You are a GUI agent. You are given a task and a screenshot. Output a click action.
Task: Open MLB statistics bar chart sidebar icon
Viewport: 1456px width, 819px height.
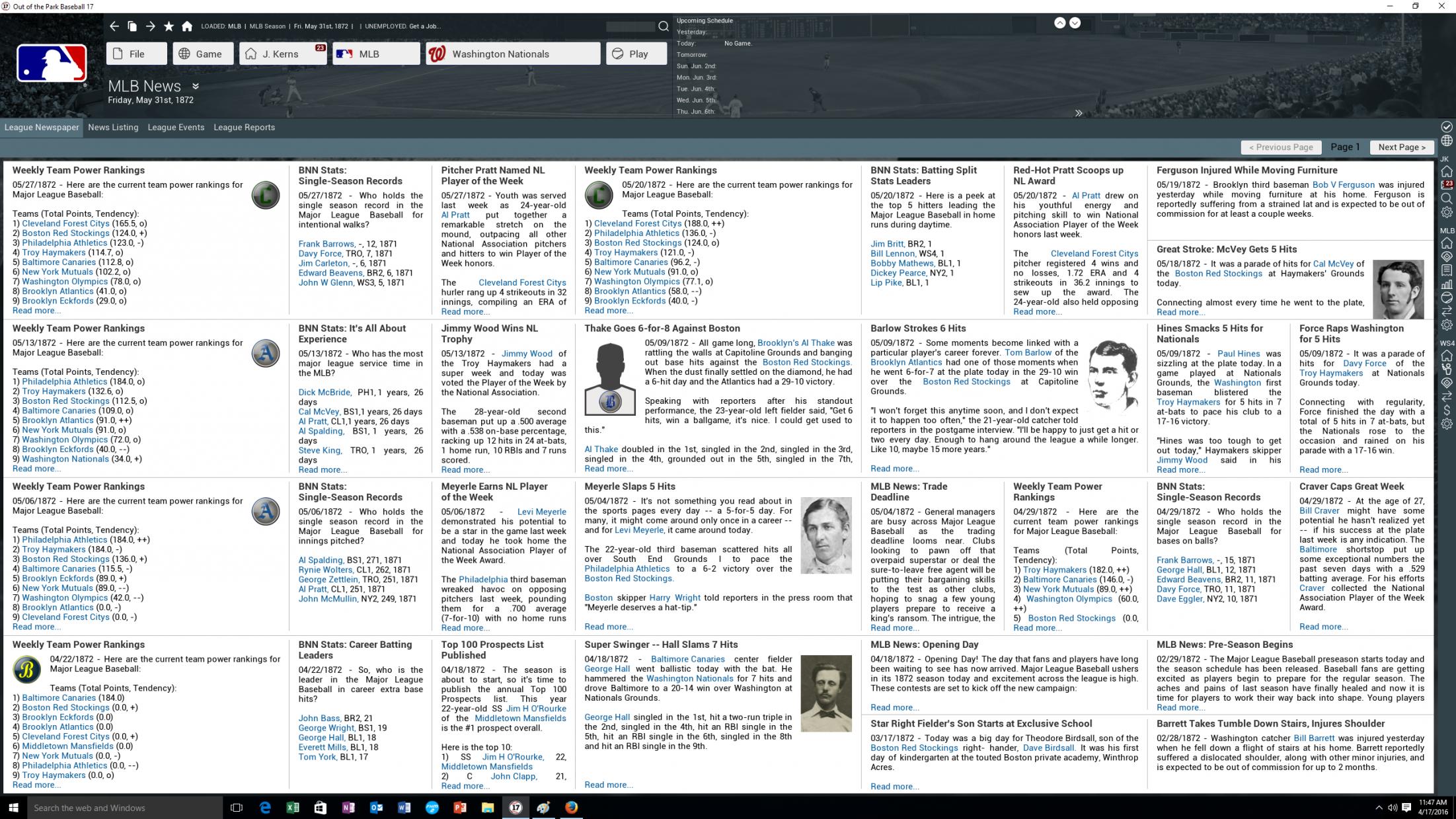[1447, 284]
